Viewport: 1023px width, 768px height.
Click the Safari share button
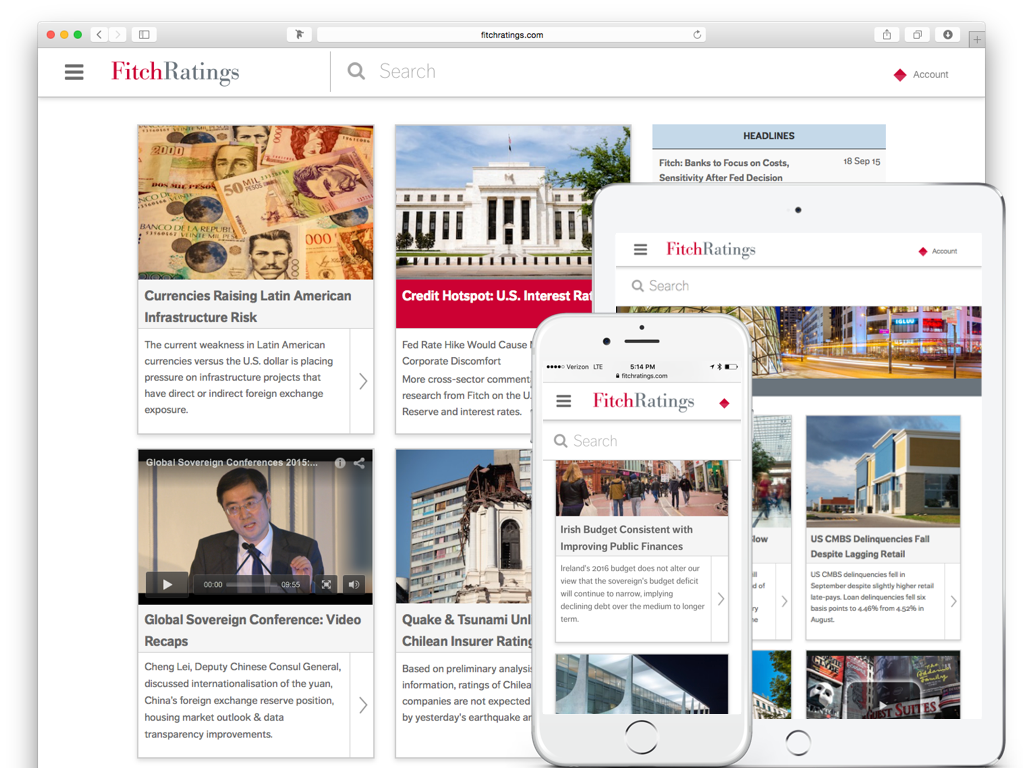click(x=887, y=35)
